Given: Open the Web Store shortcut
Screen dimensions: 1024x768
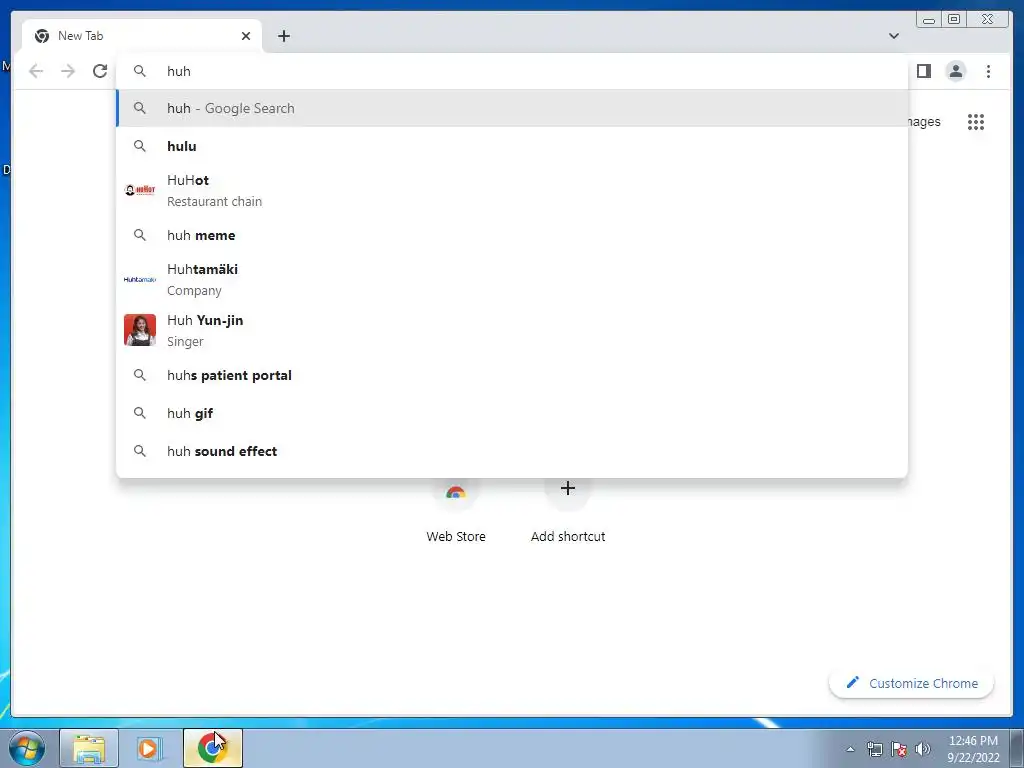Looking at the screenshot, I should pos(456,511).
